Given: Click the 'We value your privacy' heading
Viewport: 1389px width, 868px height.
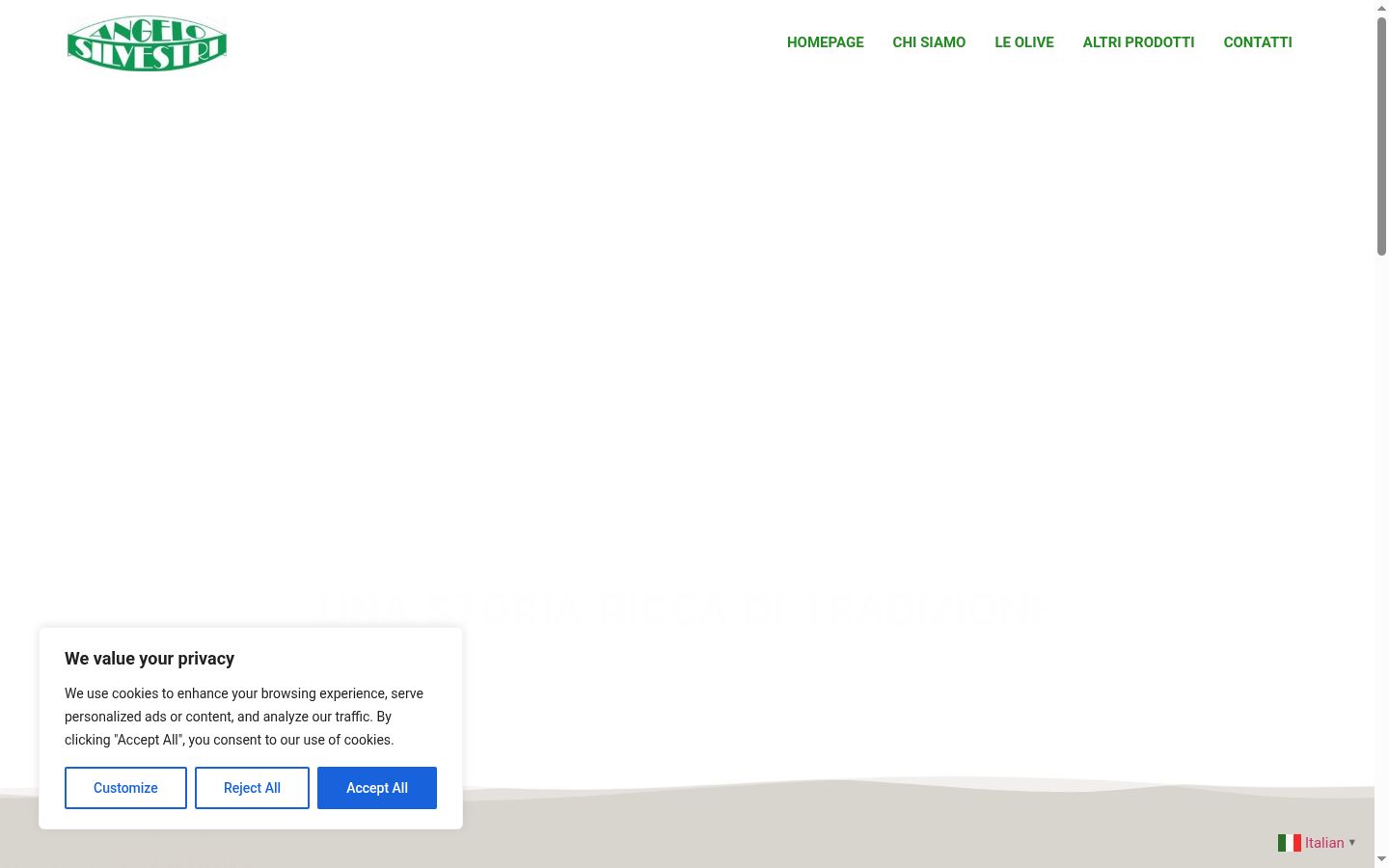Looking at the screenshot, I should [x=150, y=659].
